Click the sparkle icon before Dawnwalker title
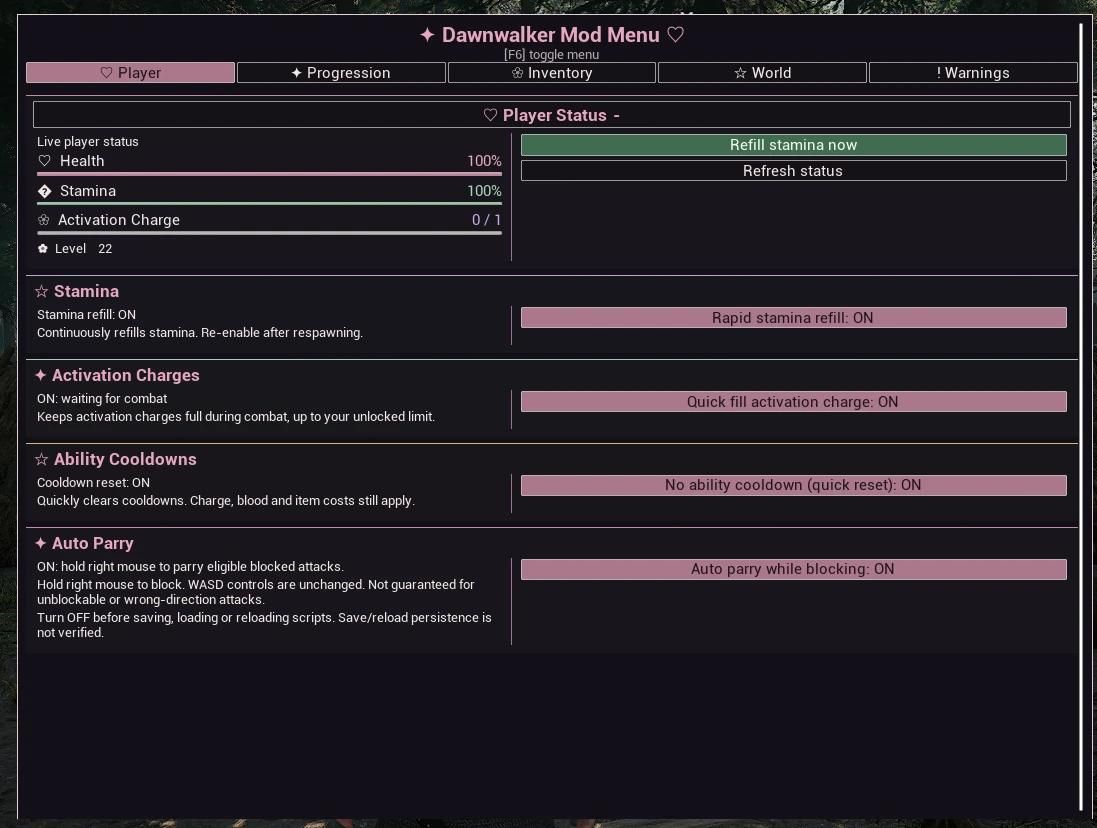This screenshot has width=1097, height=828. tap(427, 34)
